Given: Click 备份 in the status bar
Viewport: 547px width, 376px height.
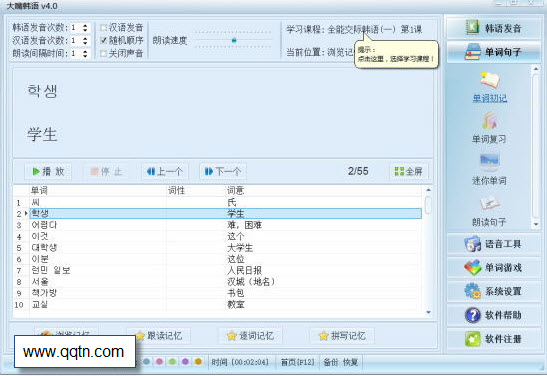Looking at the screenshot, I should pos(331,362).
